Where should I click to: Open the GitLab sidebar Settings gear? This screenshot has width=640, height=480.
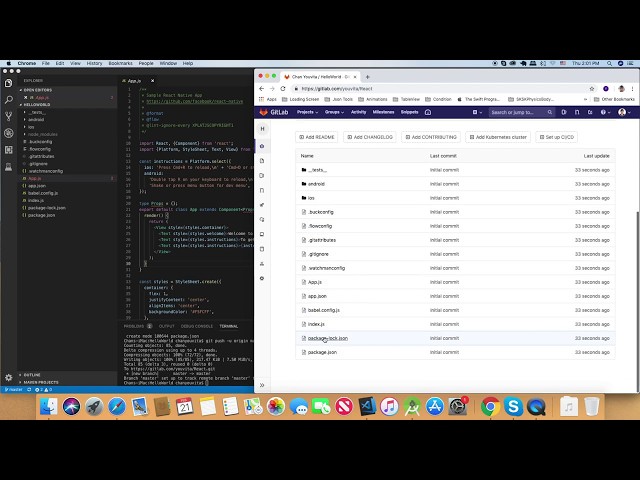coord(262,278)
